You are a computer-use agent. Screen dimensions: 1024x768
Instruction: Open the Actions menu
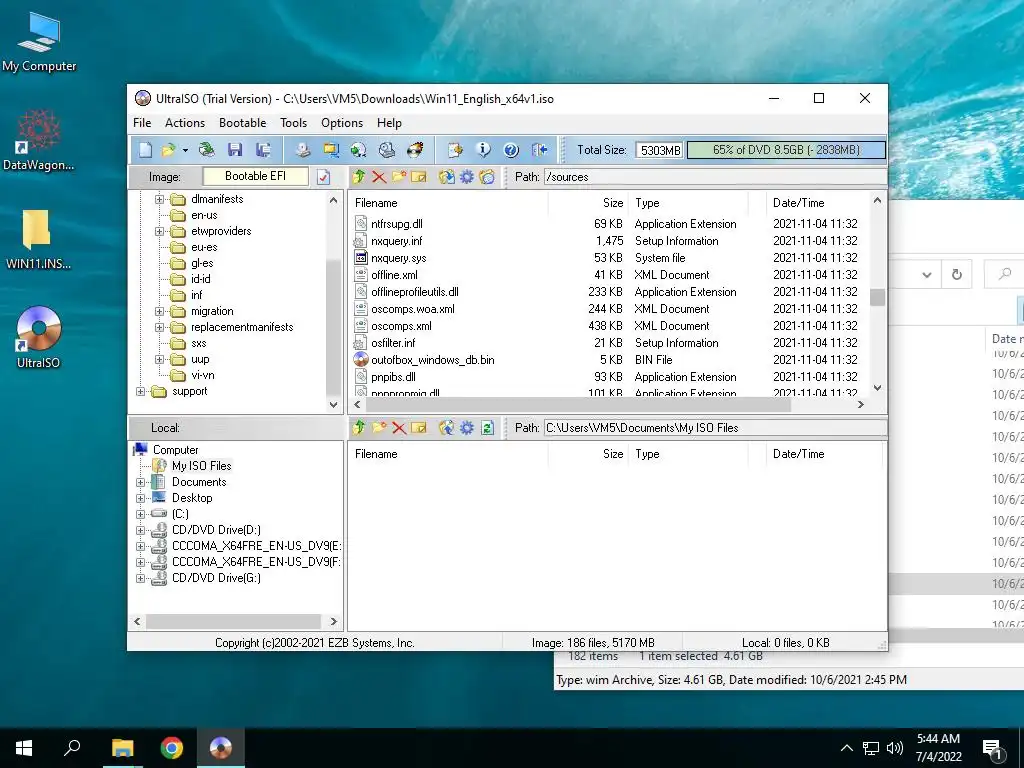click(185, 123)
